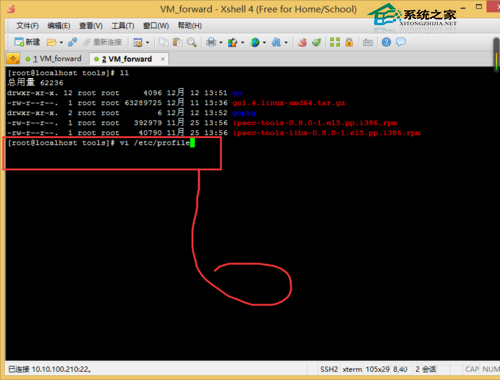Launch Xftp with the red swirl icon
Image resolution: width=500 pixels, height=380 pixels.
[x=302, y=42]
